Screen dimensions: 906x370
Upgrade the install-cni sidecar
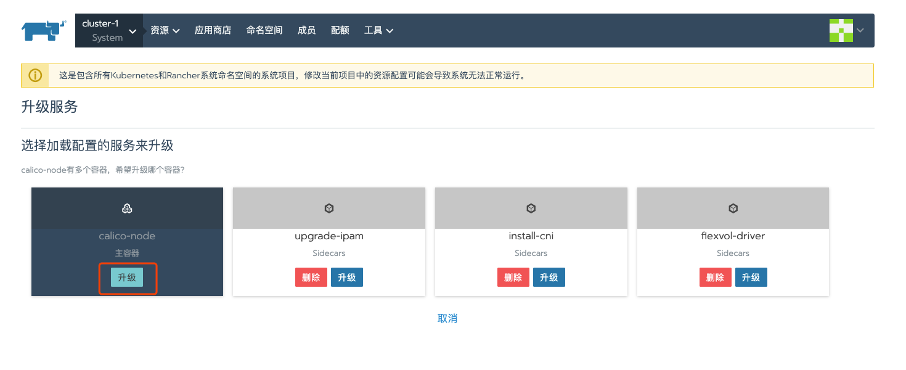click(549, 278)
